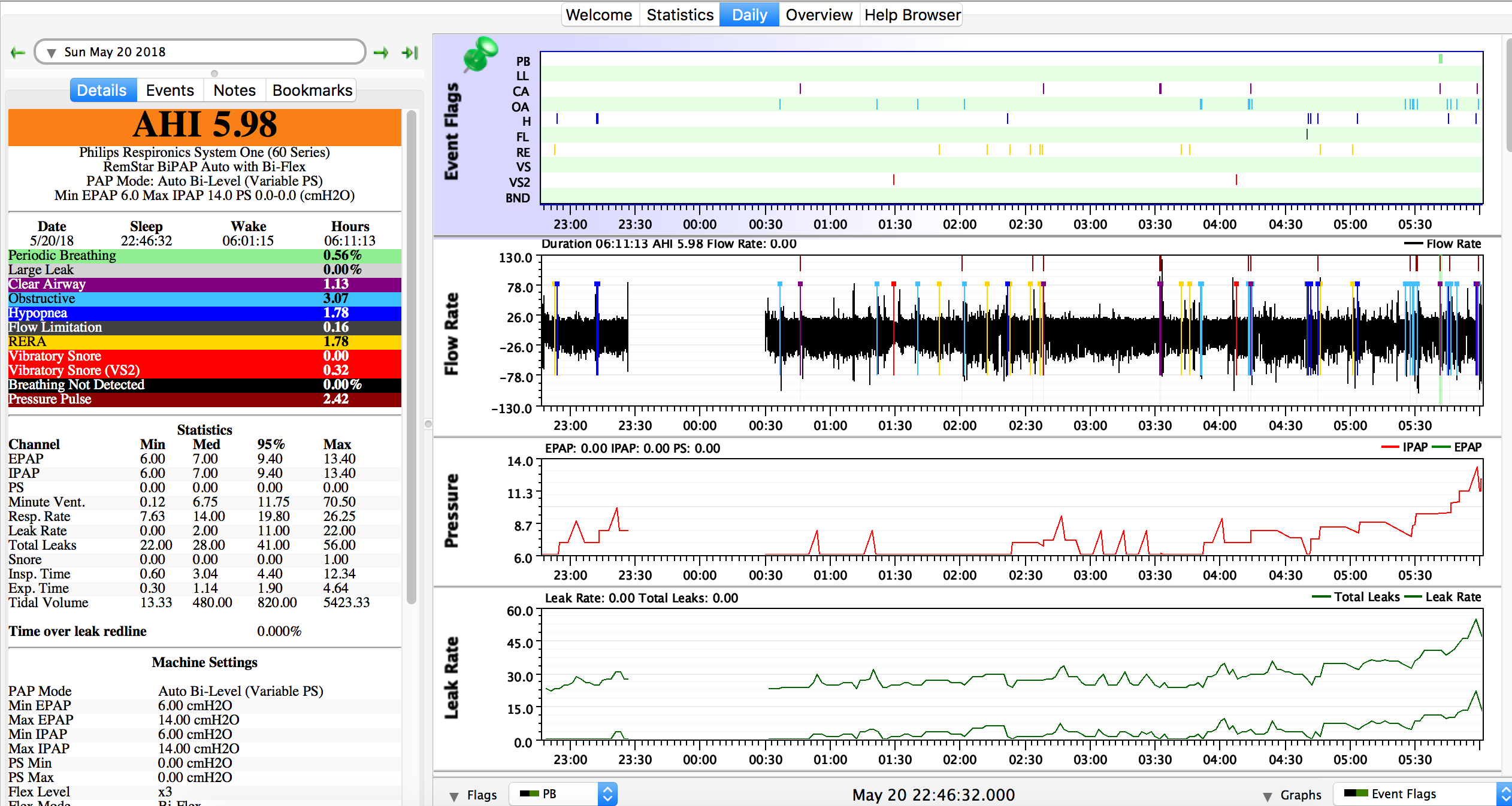The image size is (1512, 806).
Task: Select the Daily tab
Action: click(x=749, y=15)
